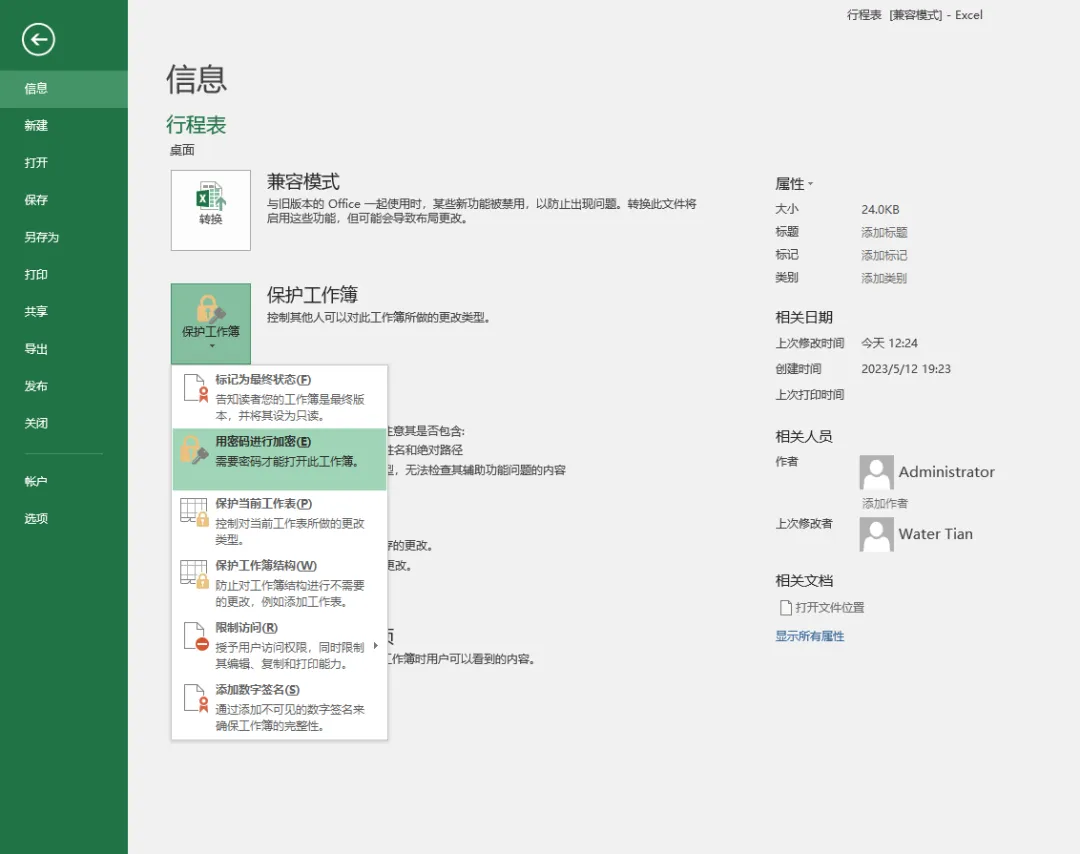The width and height of the screenshot is (1080, 854).
Task: Open the Protect Workbook (保护工作簿) lock button
Action: click(x=211, y=323)
